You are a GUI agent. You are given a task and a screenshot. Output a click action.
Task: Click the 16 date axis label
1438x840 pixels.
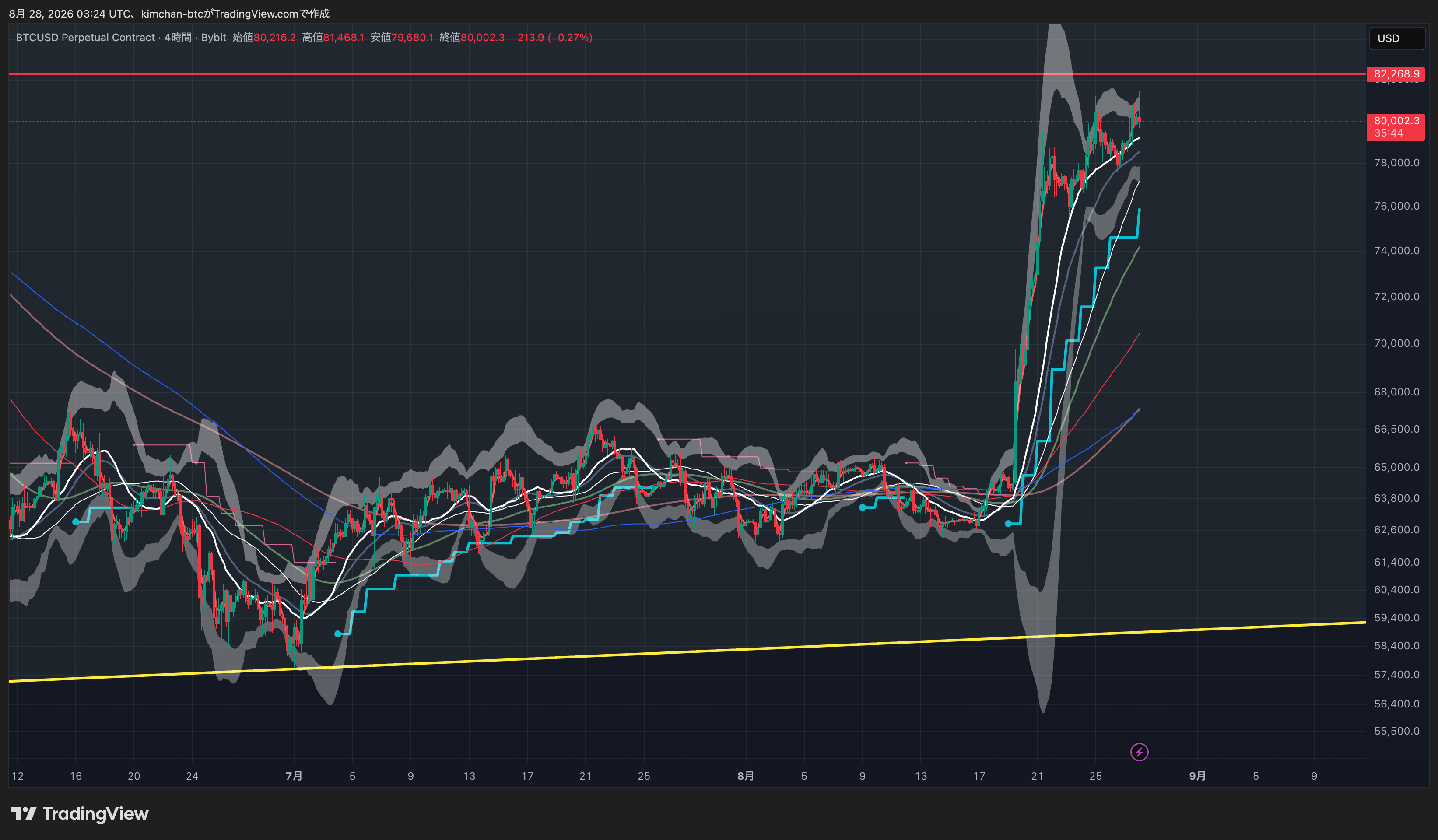[x=76, y=776]
